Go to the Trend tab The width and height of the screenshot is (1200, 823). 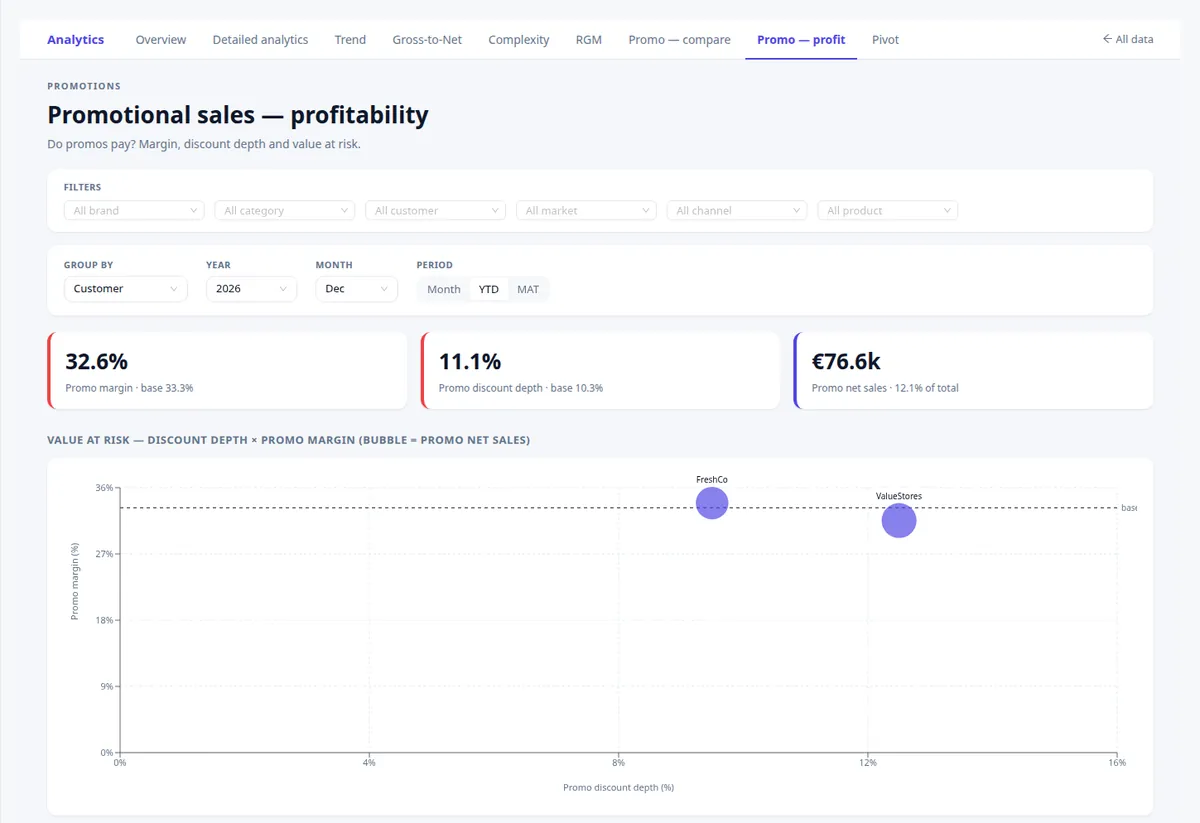tap(350, 39)
